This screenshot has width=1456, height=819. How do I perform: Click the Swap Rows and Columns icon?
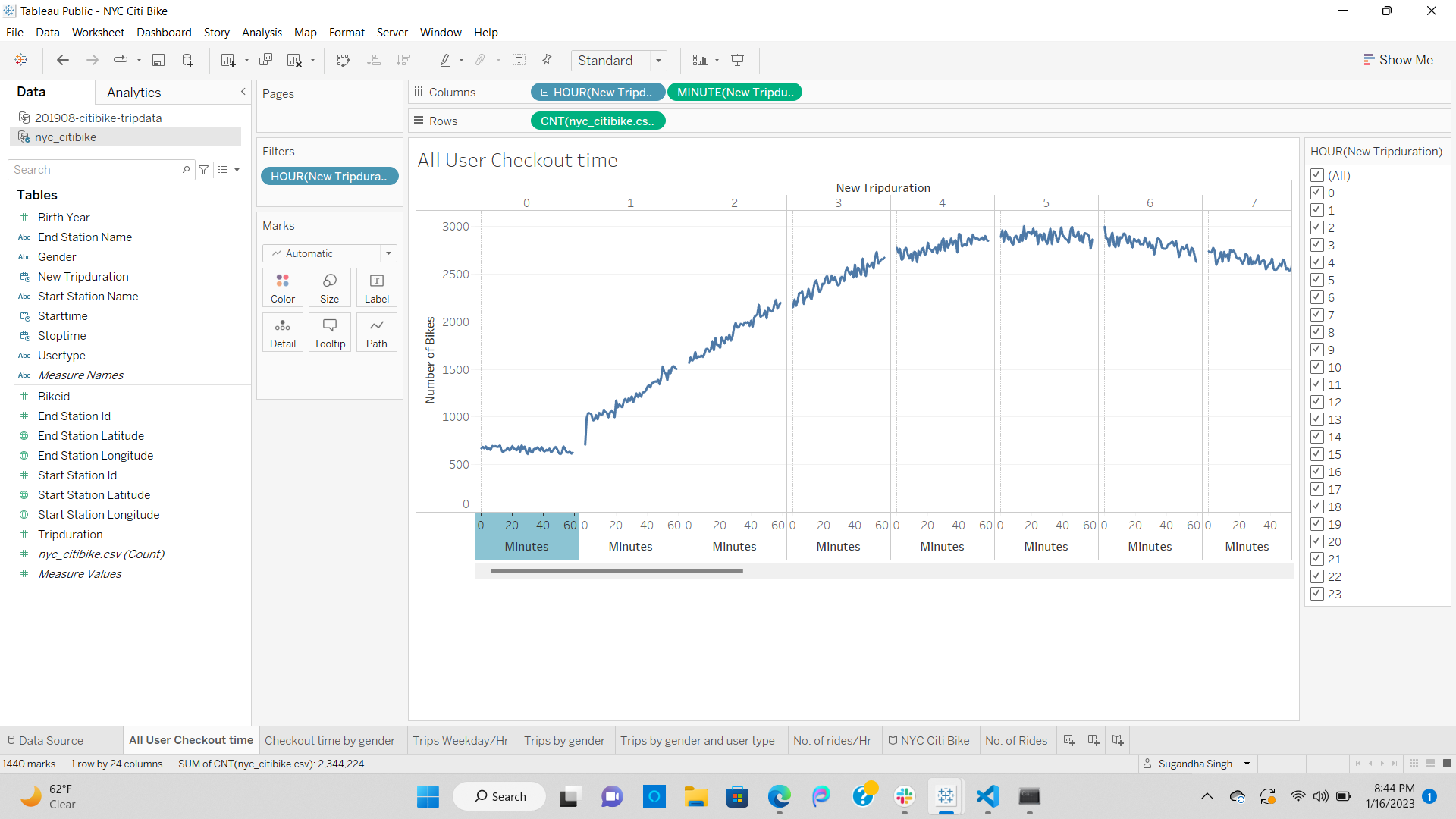343,60
